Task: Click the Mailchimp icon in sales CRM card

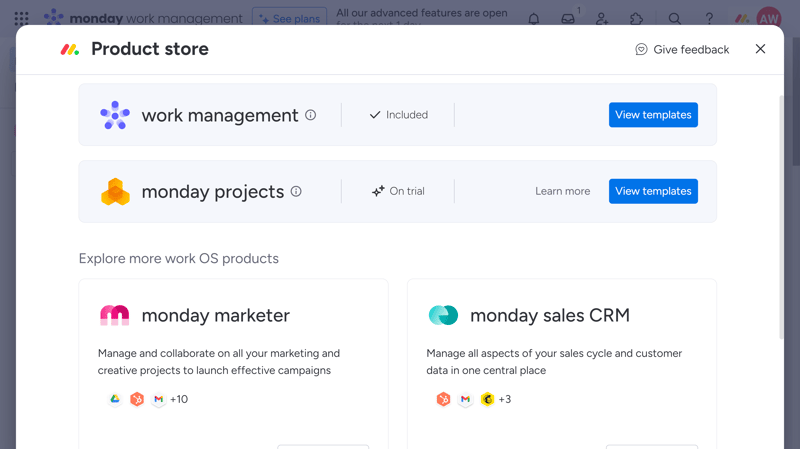Action: [x=487, y=399]
